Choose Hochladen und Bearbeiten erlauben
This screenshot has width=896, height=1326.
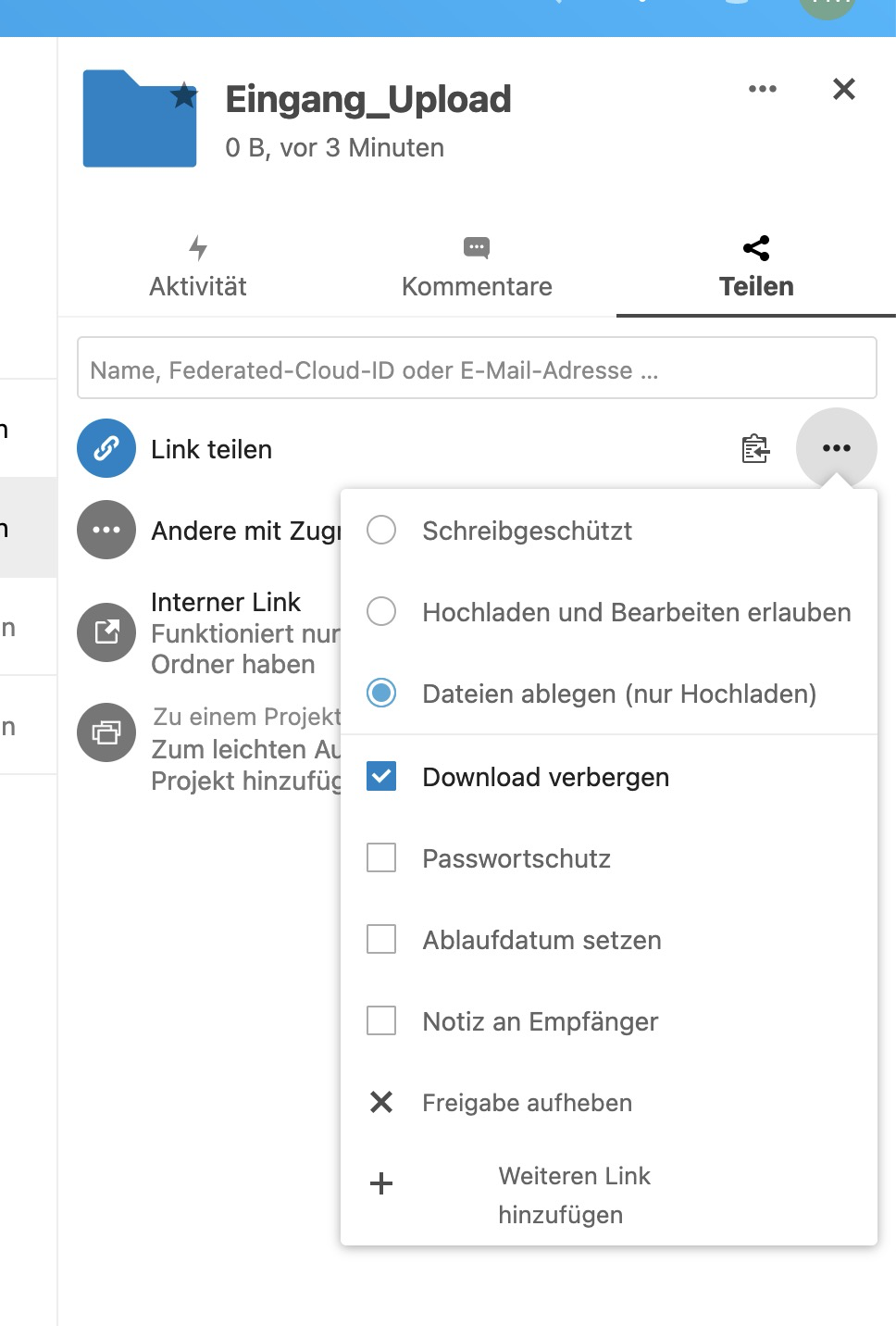click(x=381, y=612)
